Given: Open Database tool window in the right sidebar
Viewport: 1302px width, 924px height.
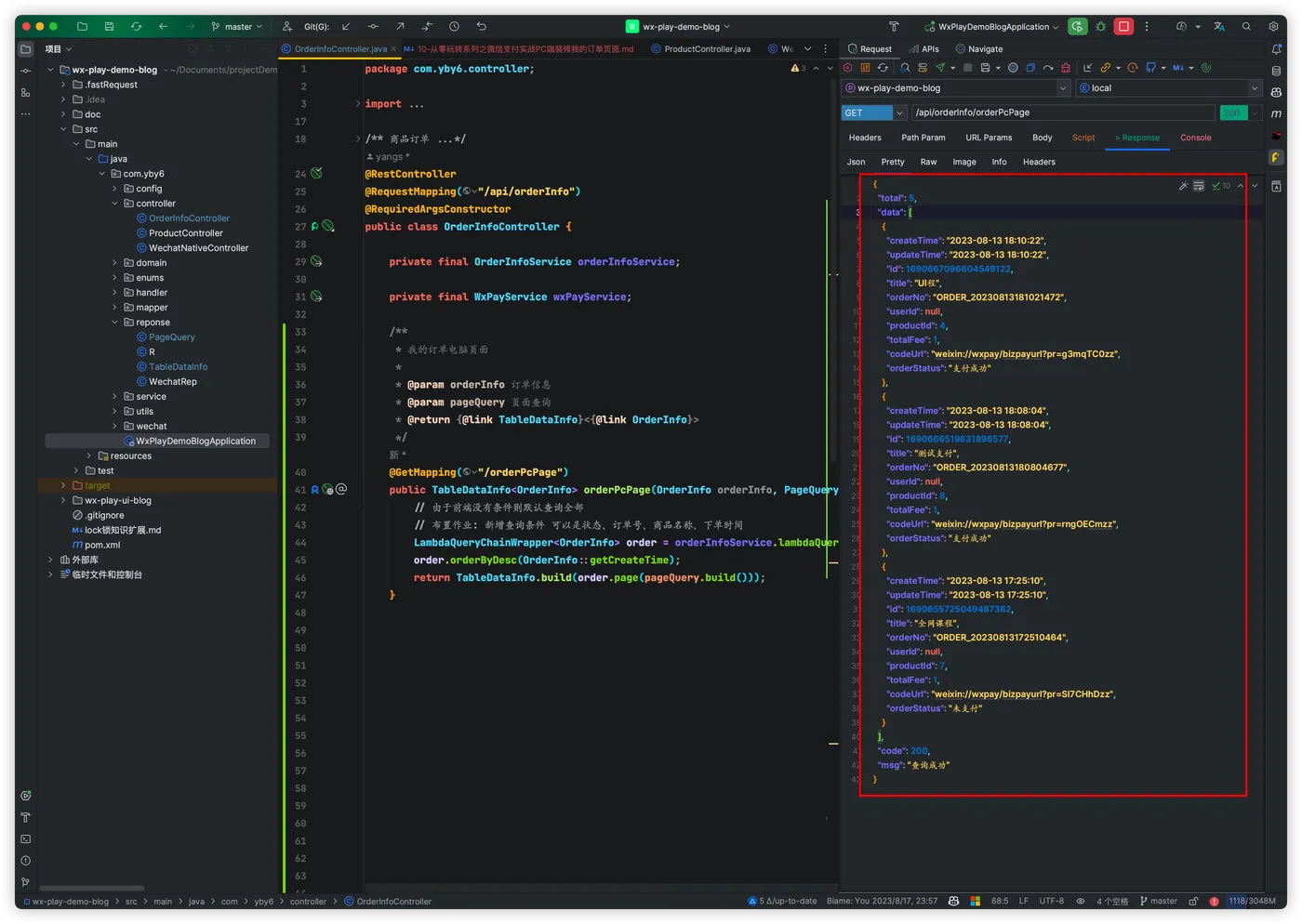Looking at the screenshot, I should coord(1276,71).
